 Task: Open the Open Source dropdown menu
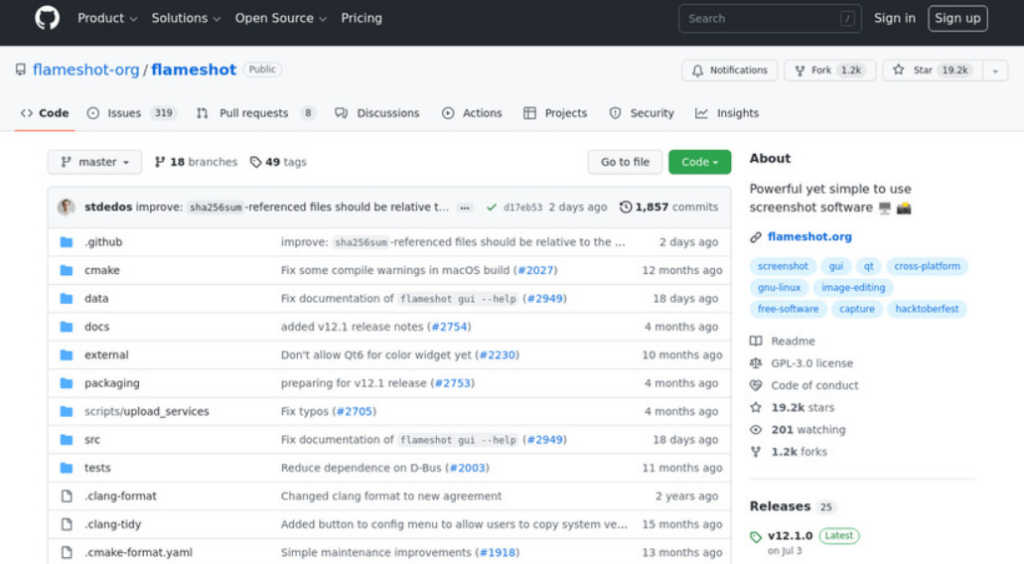pyautogui.click(x=281, y=18)
